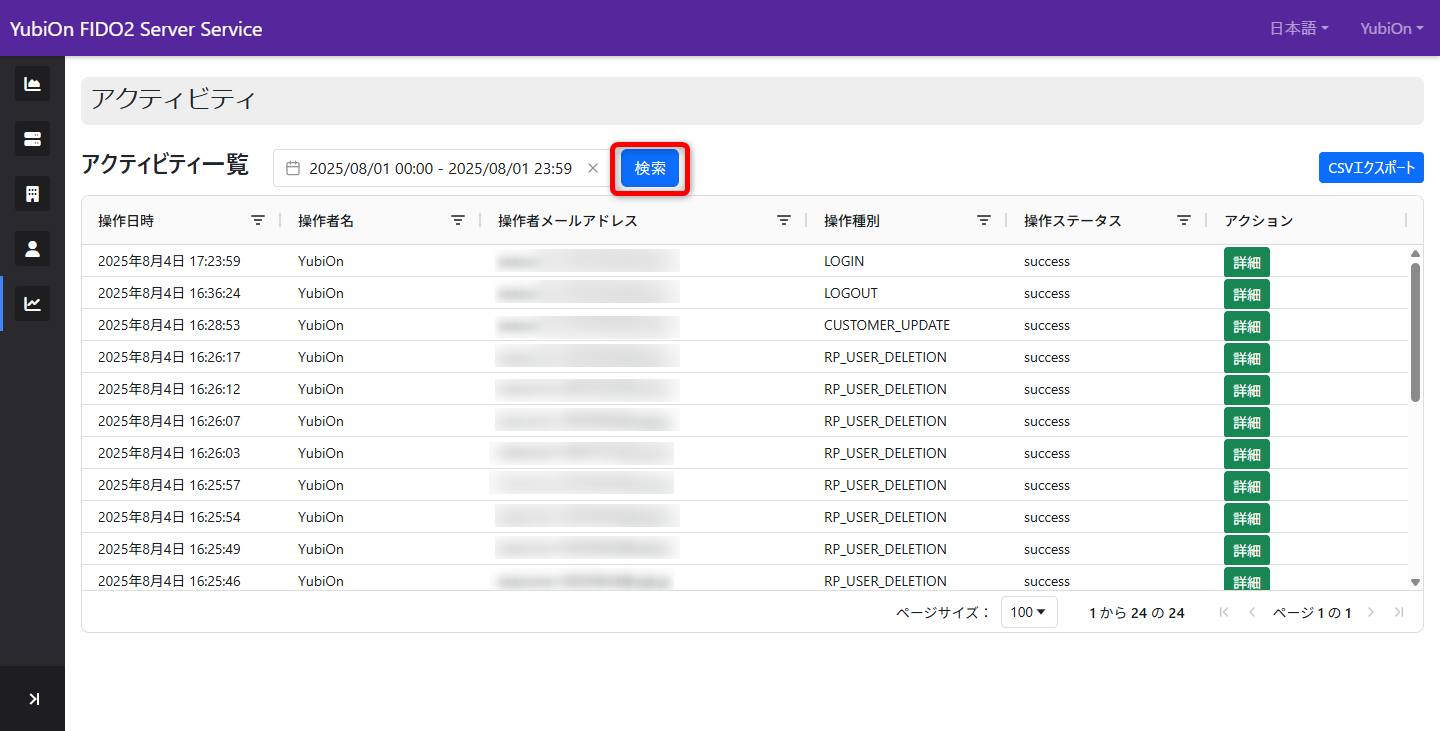
Task: Open filter menu for 操作者メールアドレス column
Action: pos(784,220)
